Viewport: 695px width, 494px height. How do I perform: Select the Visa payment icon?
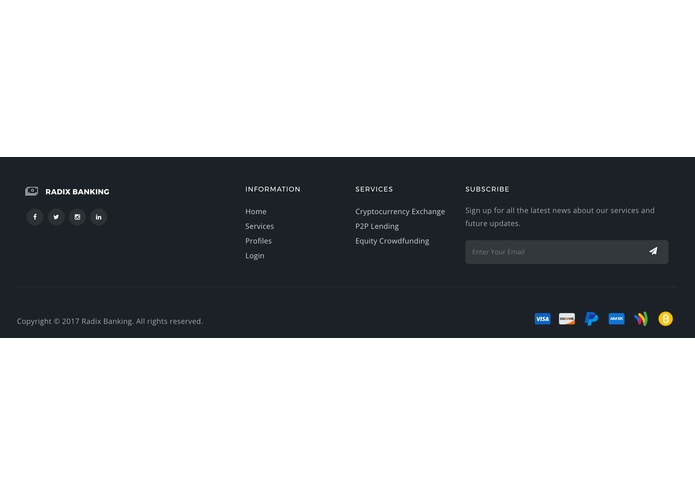(543, 319)
